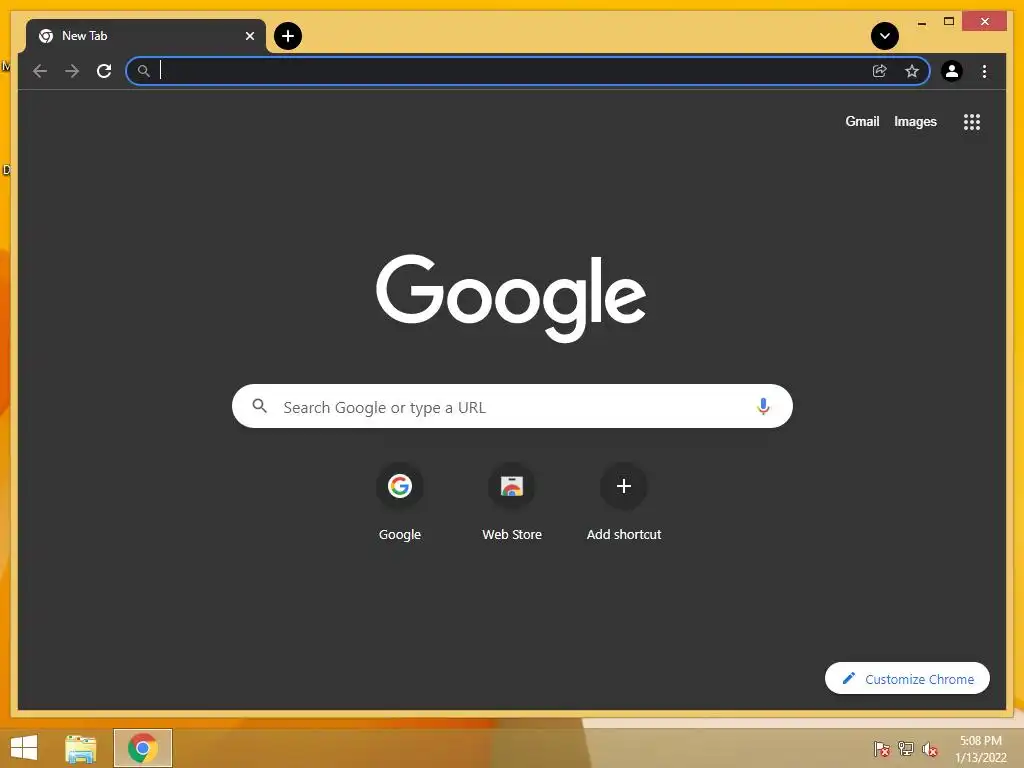This screenshot has height=768, width=1024.
Task: Close the New Tab tab
Action: tap(249, 36)
